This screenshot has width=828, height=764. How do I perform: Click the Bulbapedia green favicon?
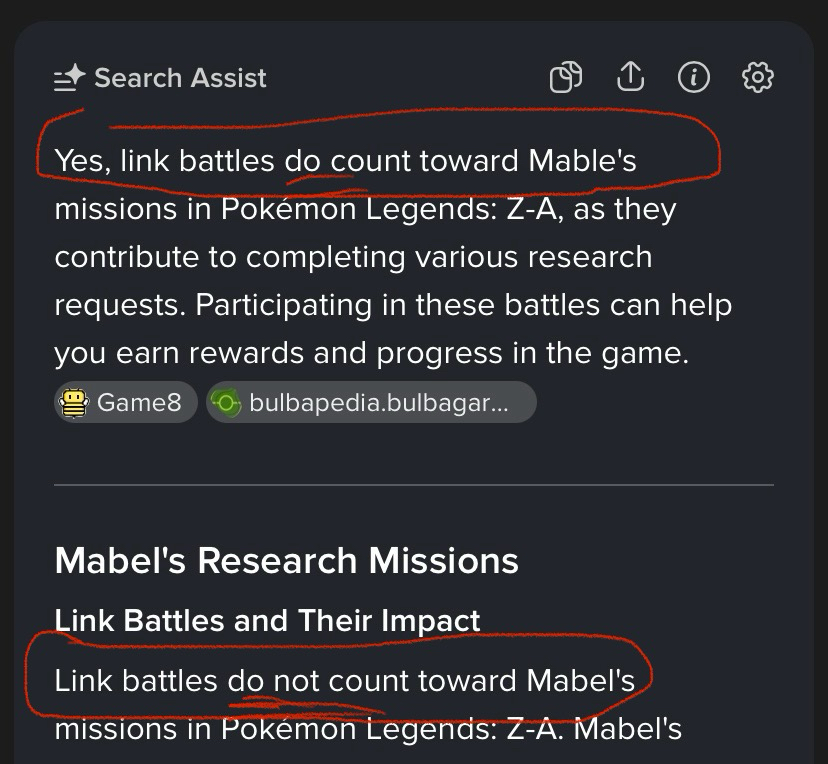coord(227,402)
